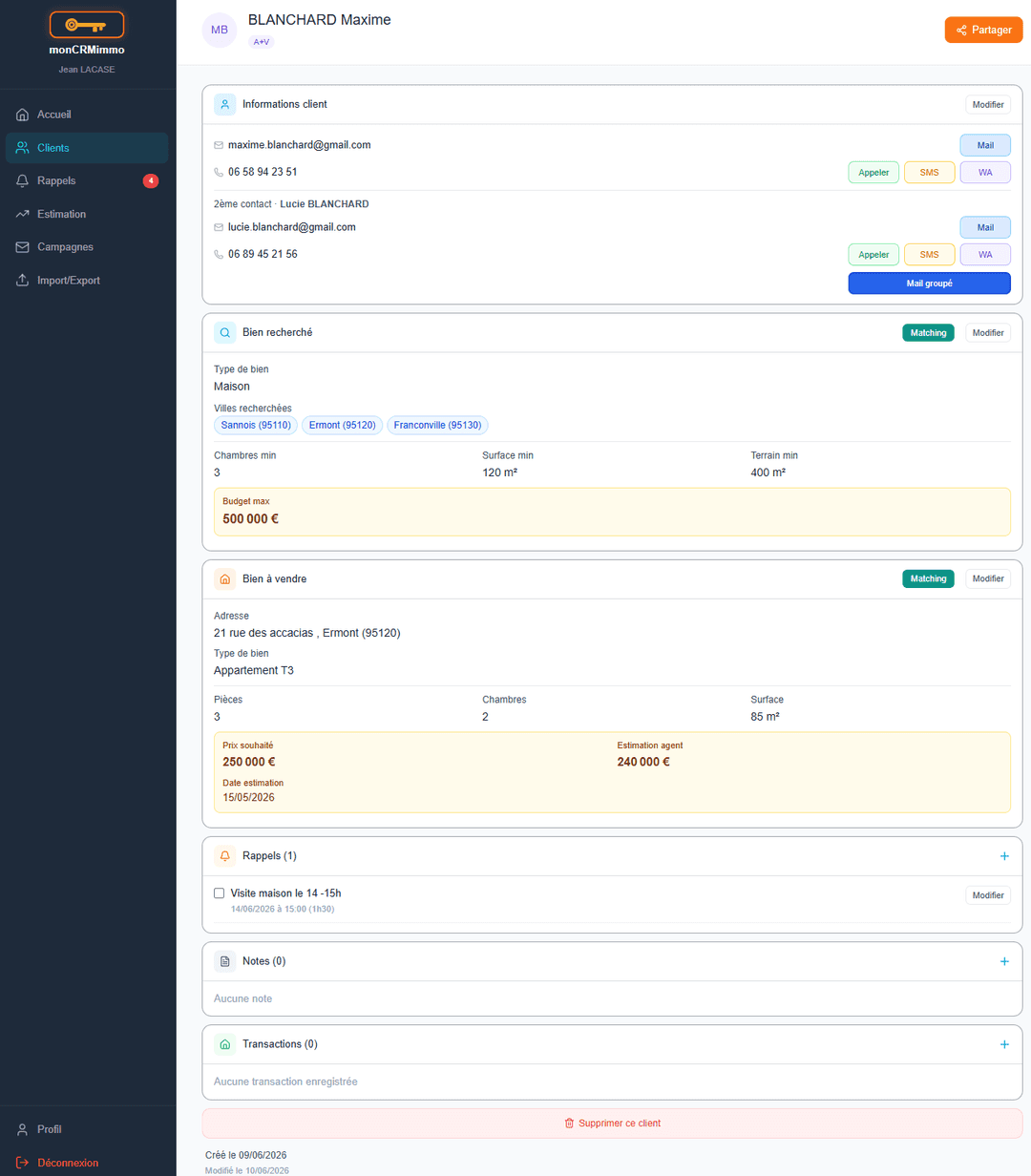1031x1176 pixels.
Task: Add a transaction with the plus icon
Action: pos(1004,1044)
